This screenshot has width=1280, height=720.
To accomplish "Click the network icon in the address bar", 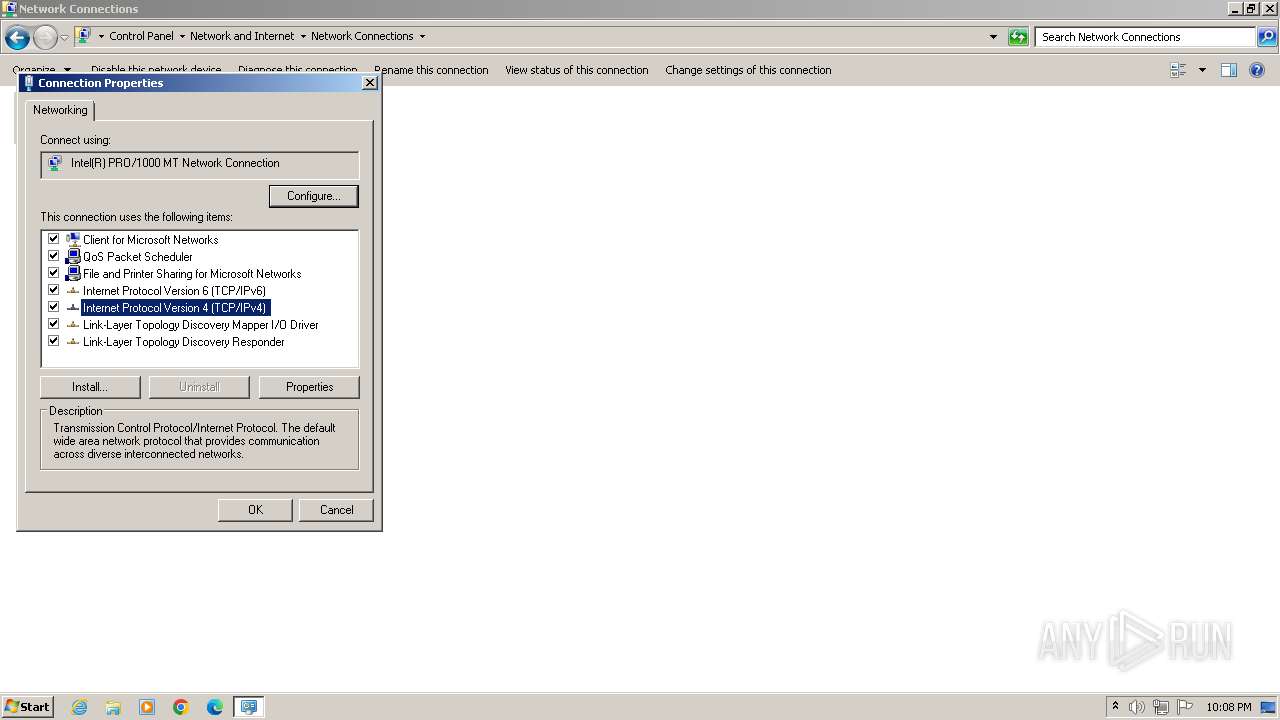I will point(84,36).
